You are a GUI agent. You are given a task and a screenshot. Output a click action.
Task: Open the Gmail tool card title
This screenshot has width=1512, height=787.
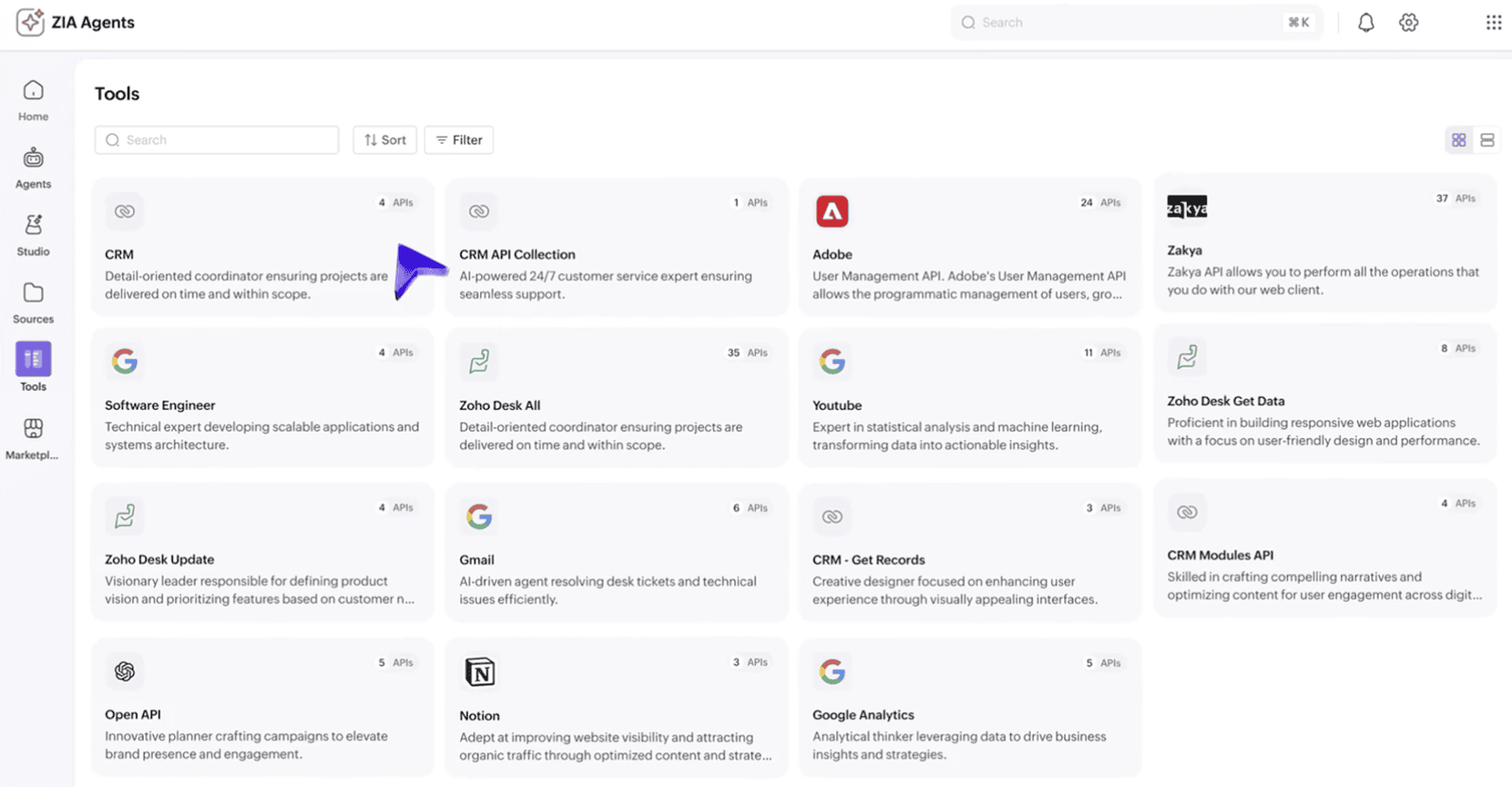(476, 559)
